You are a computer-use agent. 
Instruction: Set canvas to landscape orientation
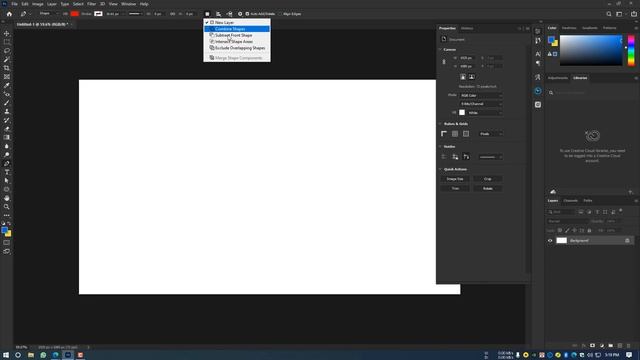[x=471, y=77]
